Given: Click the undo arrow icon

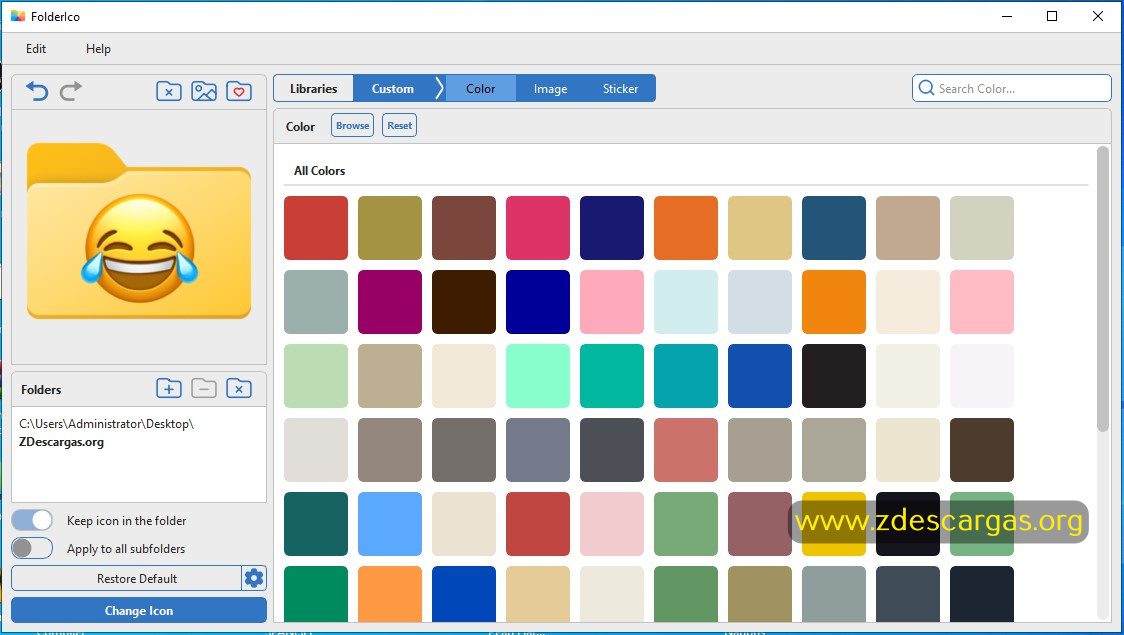Looking at the screenshot, I should (37, 91).
